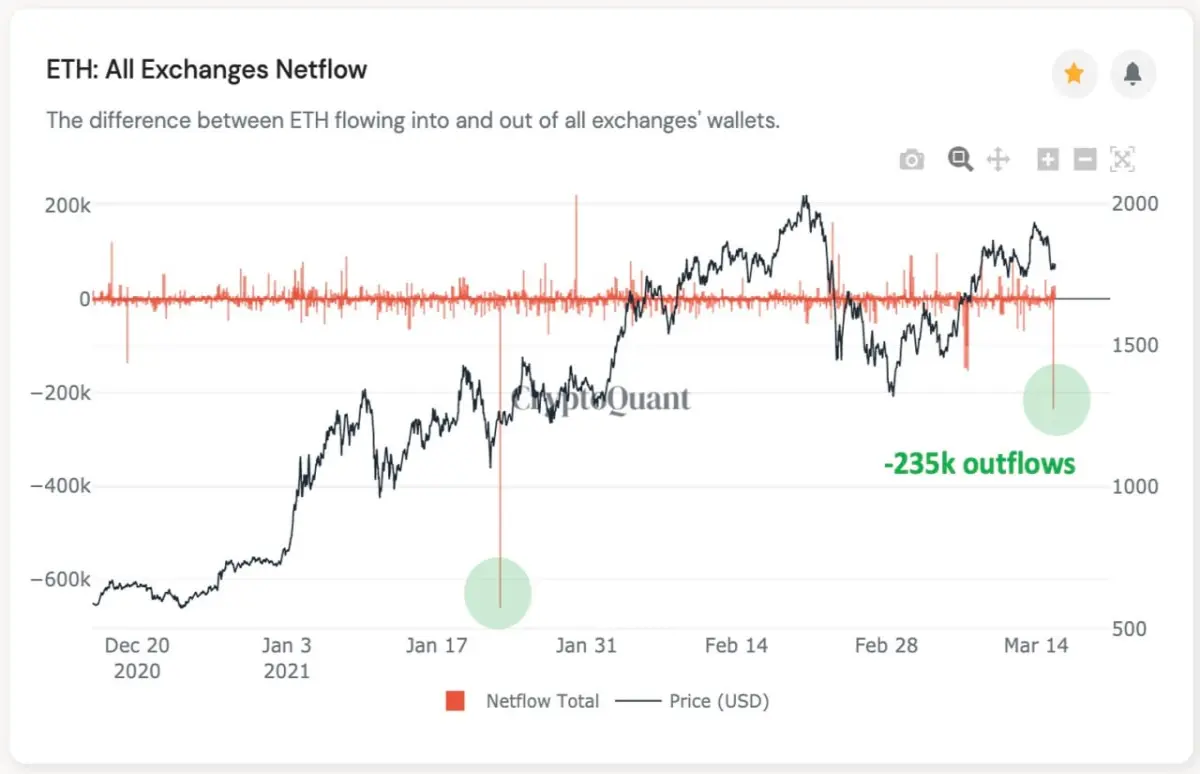Zoom in with the plus icon

tap(1048, 159)
